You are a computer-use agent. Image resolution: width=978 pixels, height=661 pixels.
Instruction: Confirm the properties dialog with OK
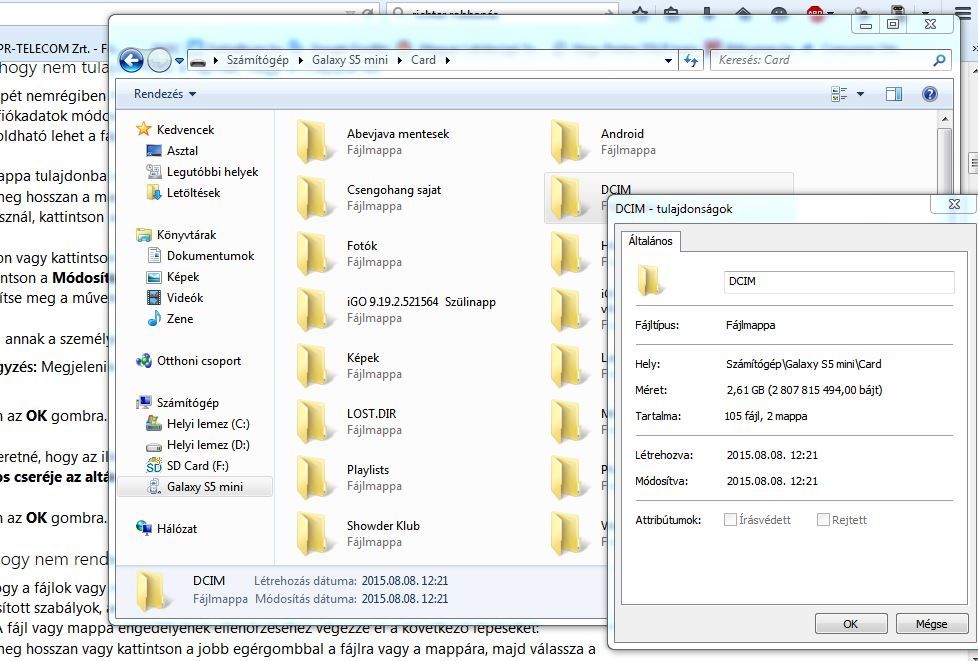tap(851, 624)
